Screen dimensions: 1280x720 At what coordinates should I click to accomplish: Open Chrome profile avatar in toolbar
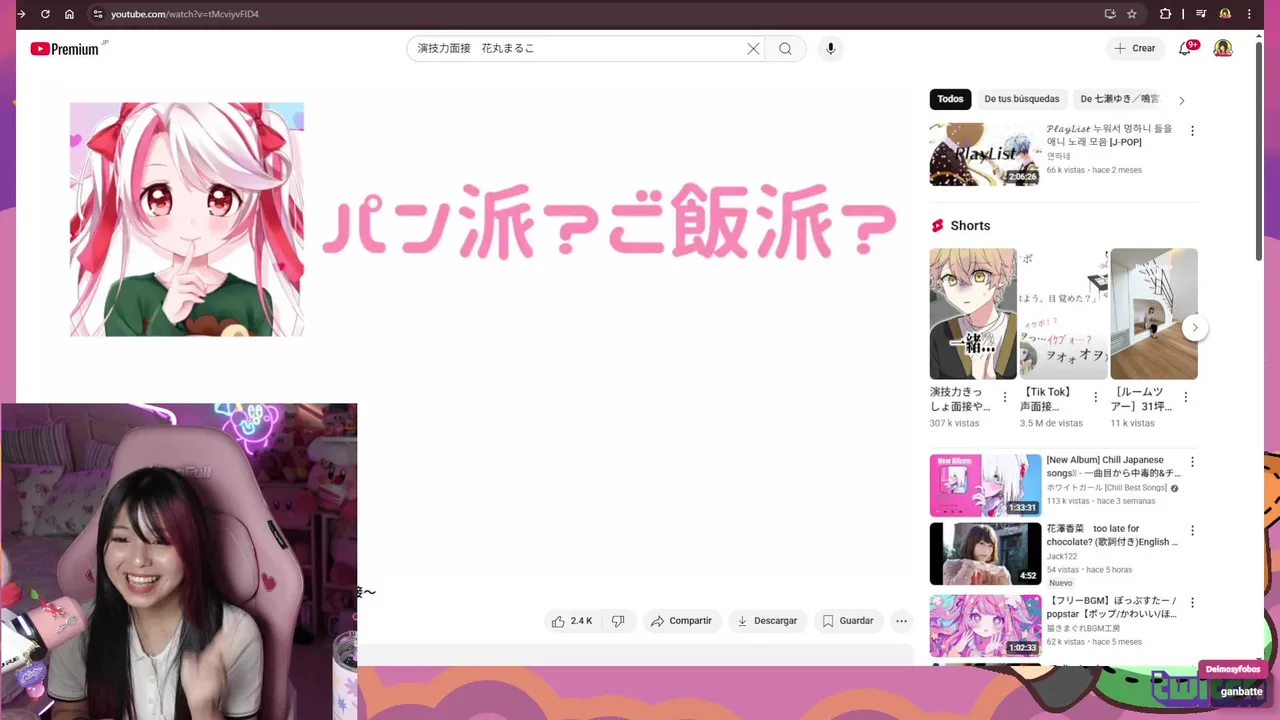pos(1225,14)
